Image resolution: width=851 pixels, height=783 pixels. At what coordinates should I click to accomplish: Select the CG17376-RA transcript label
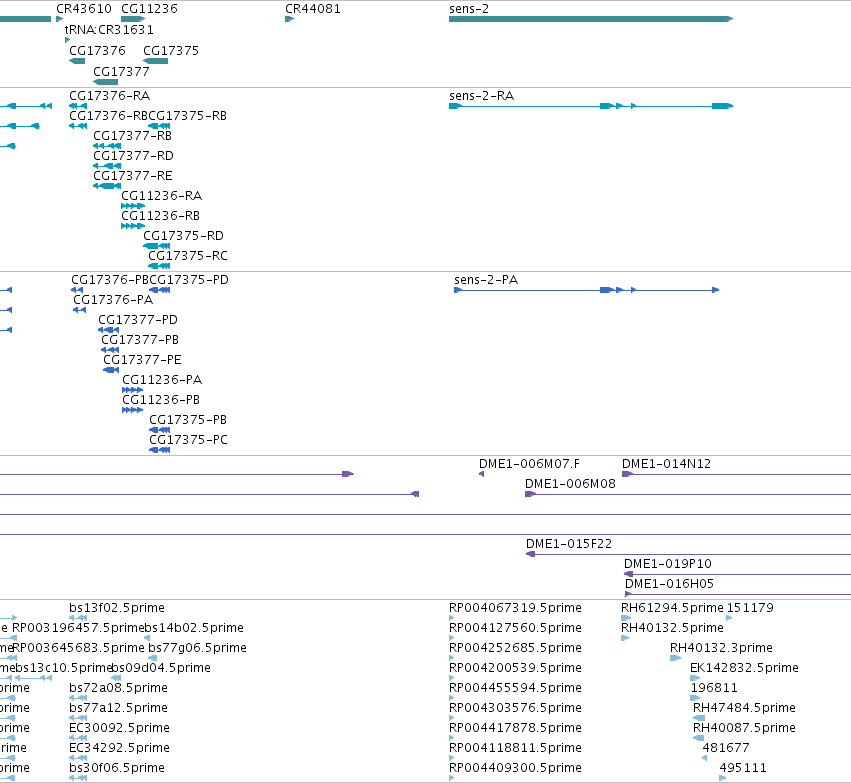coord(110,96)
